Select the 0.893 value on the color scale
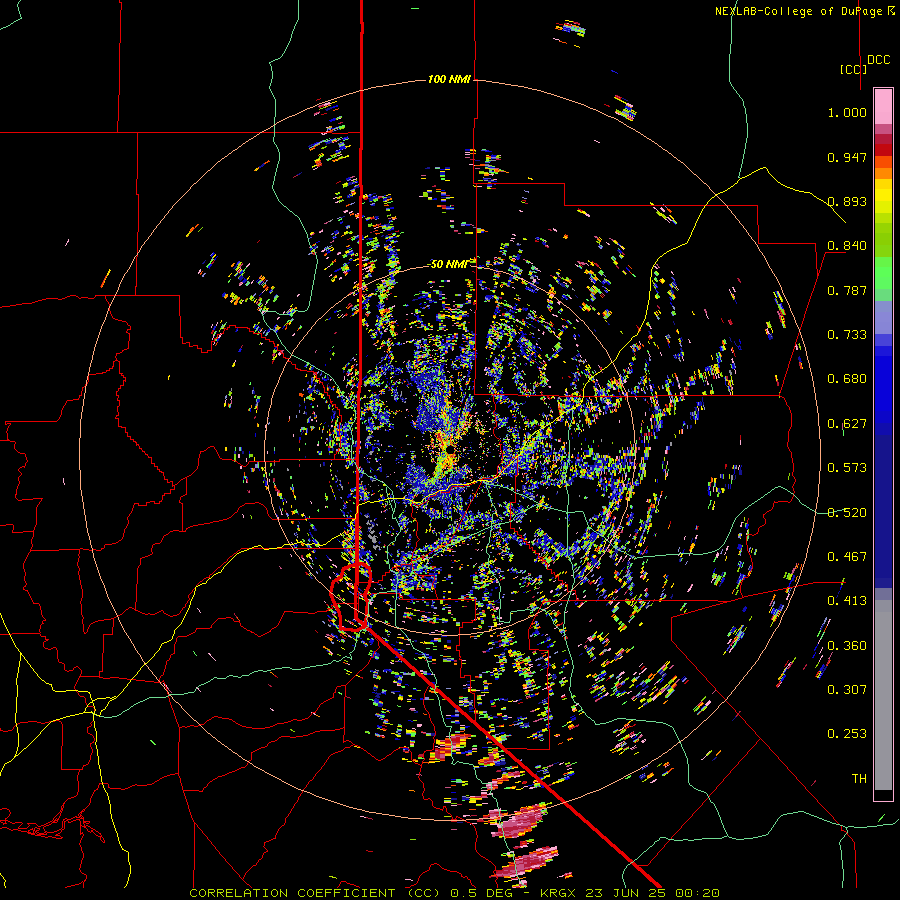The image size is (900, 900). point(847,201)
